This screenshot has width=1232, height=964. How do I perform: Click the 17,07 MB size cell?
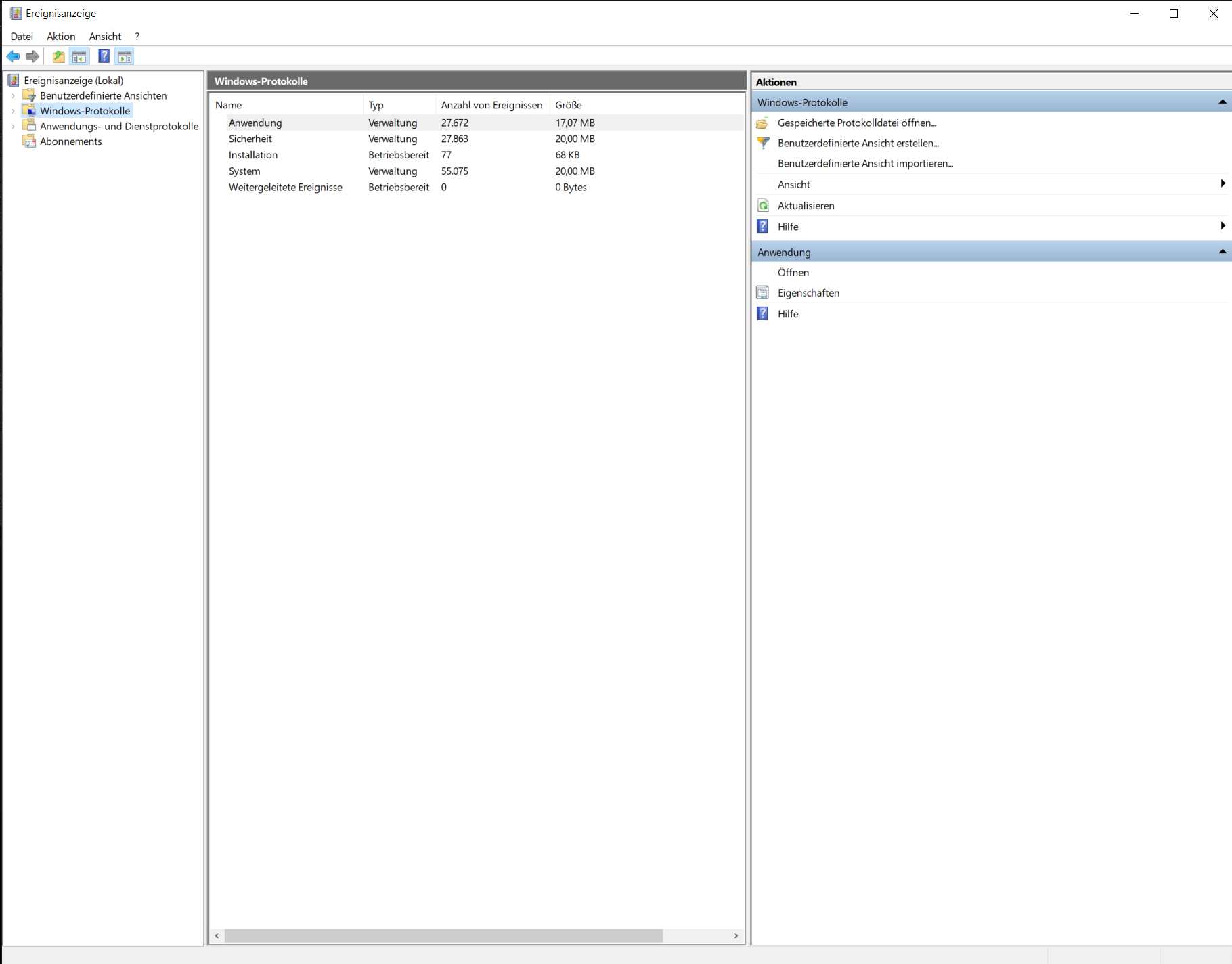[x=575, y=123]
